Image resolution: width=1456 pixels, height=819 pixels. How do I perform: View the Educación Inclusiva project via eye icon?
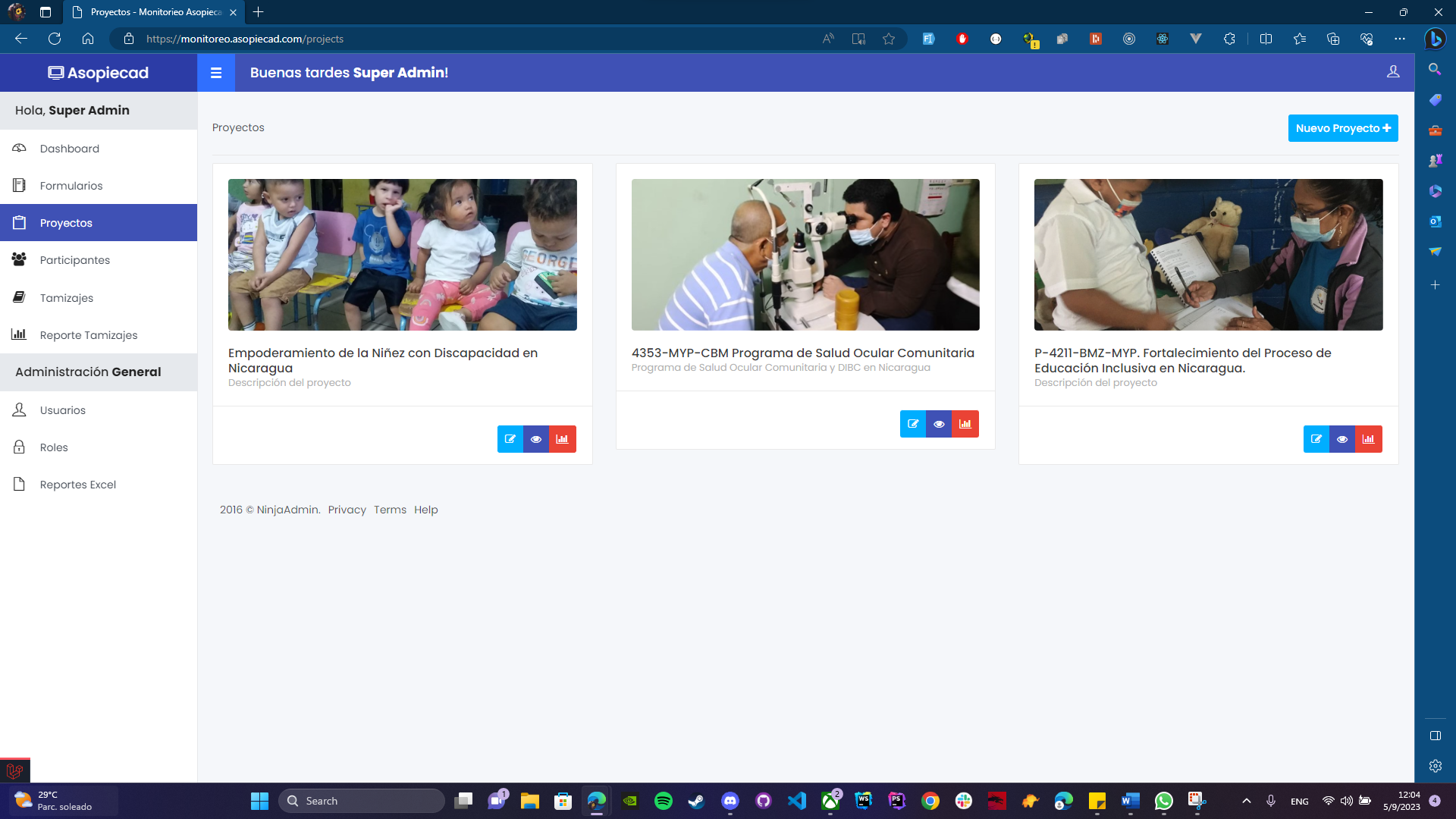tap(1342, 439)
